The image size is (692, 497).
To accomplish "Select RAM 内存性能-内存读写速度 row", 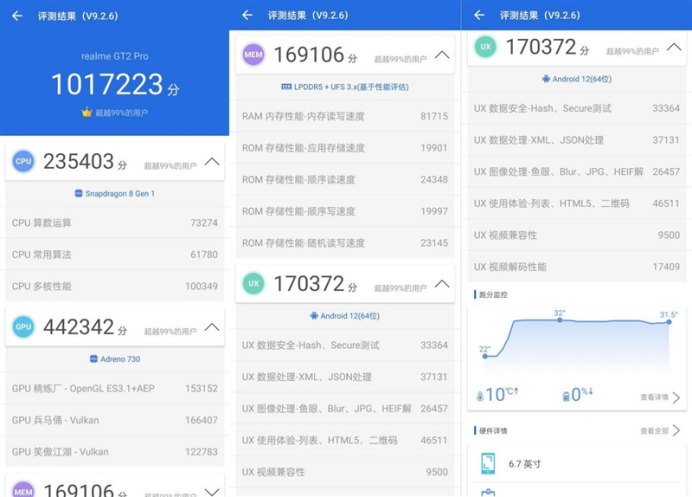I will point(345,116).
